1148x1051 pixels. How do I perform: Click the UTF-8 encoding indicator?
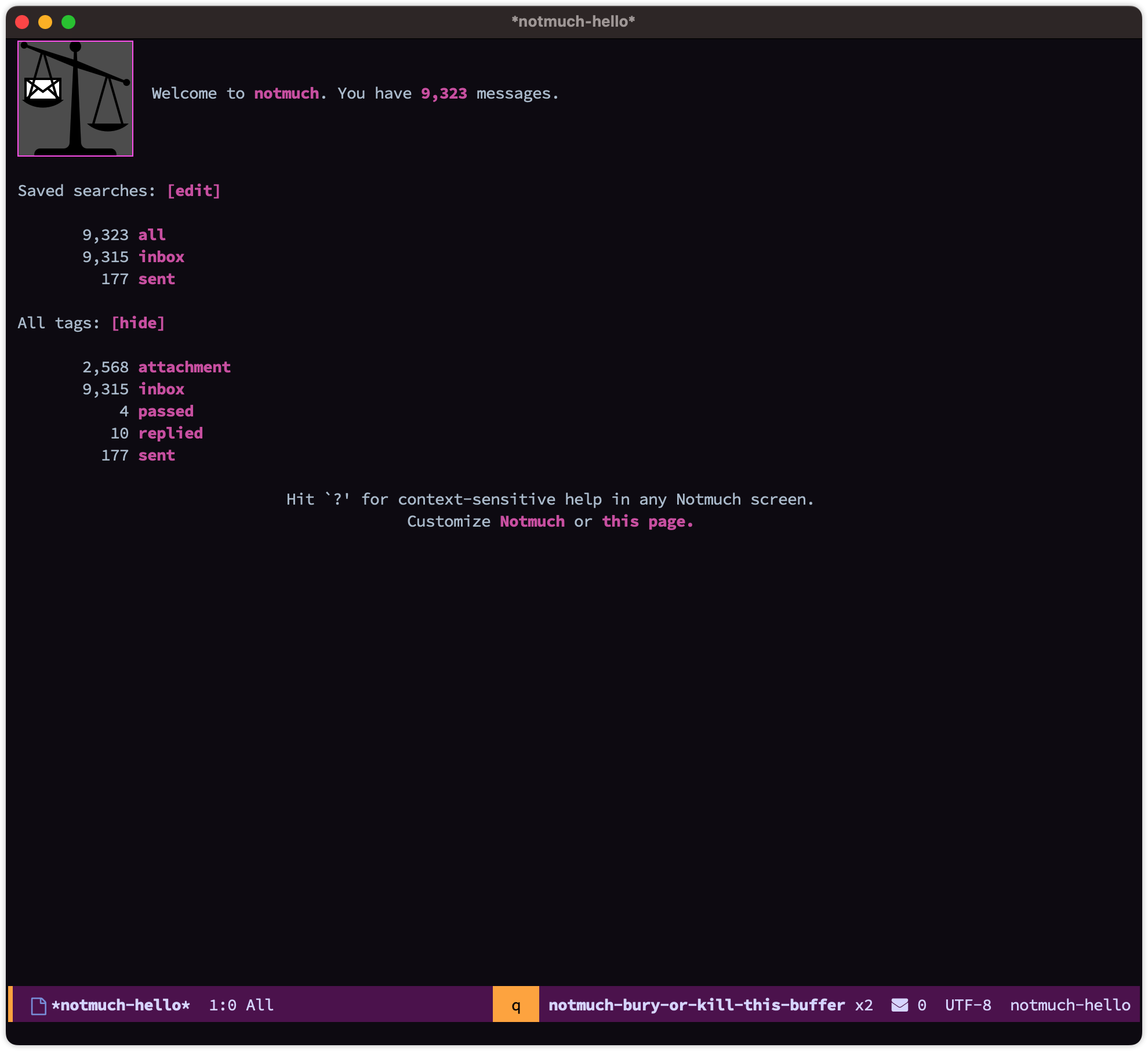[x=968, y=1005]
